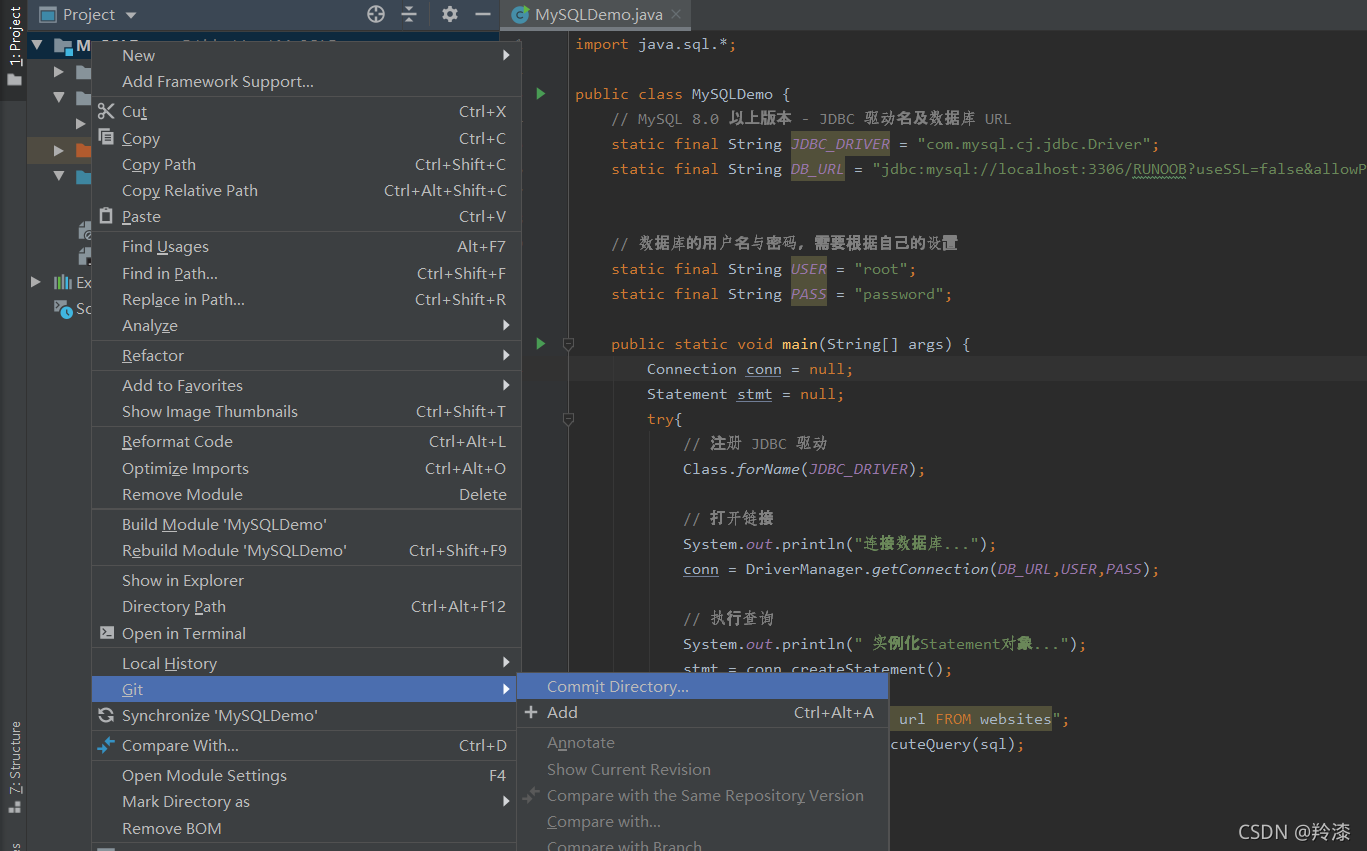Click the import java.sql.*; line
Viewport: 1367px width, 851px height.
(x=656, y=44)
